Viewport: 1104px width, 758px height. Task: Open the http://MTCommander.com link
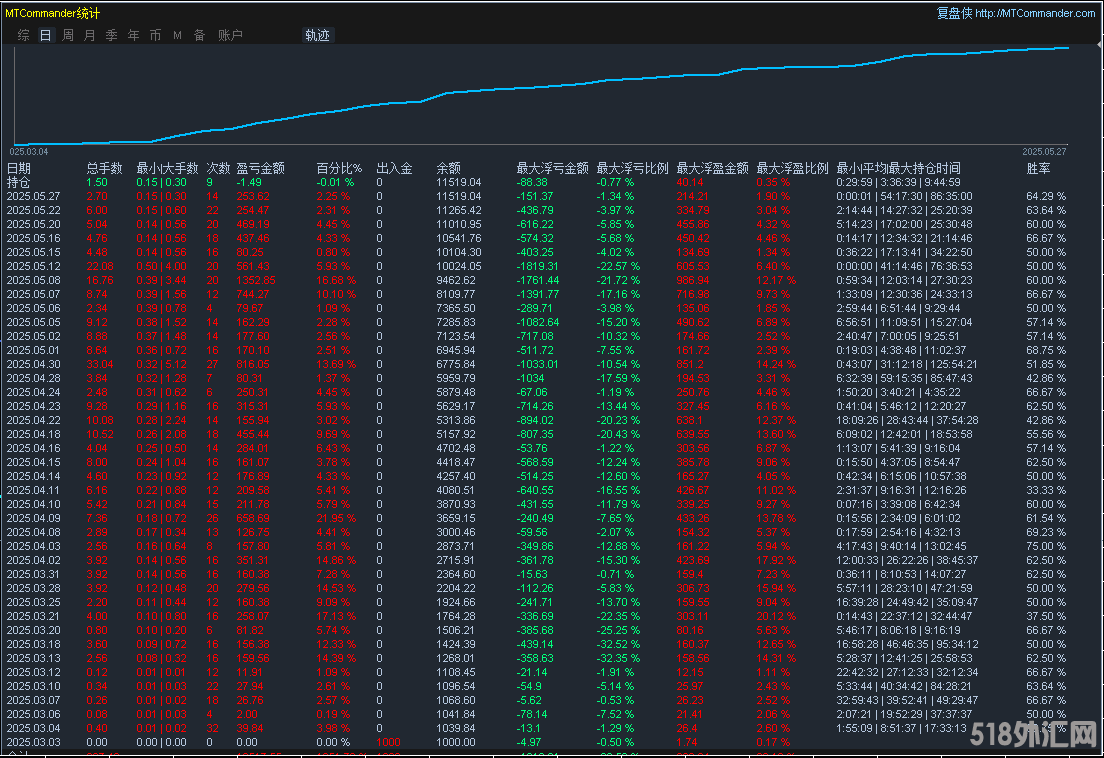click(x=1035, y=13)
